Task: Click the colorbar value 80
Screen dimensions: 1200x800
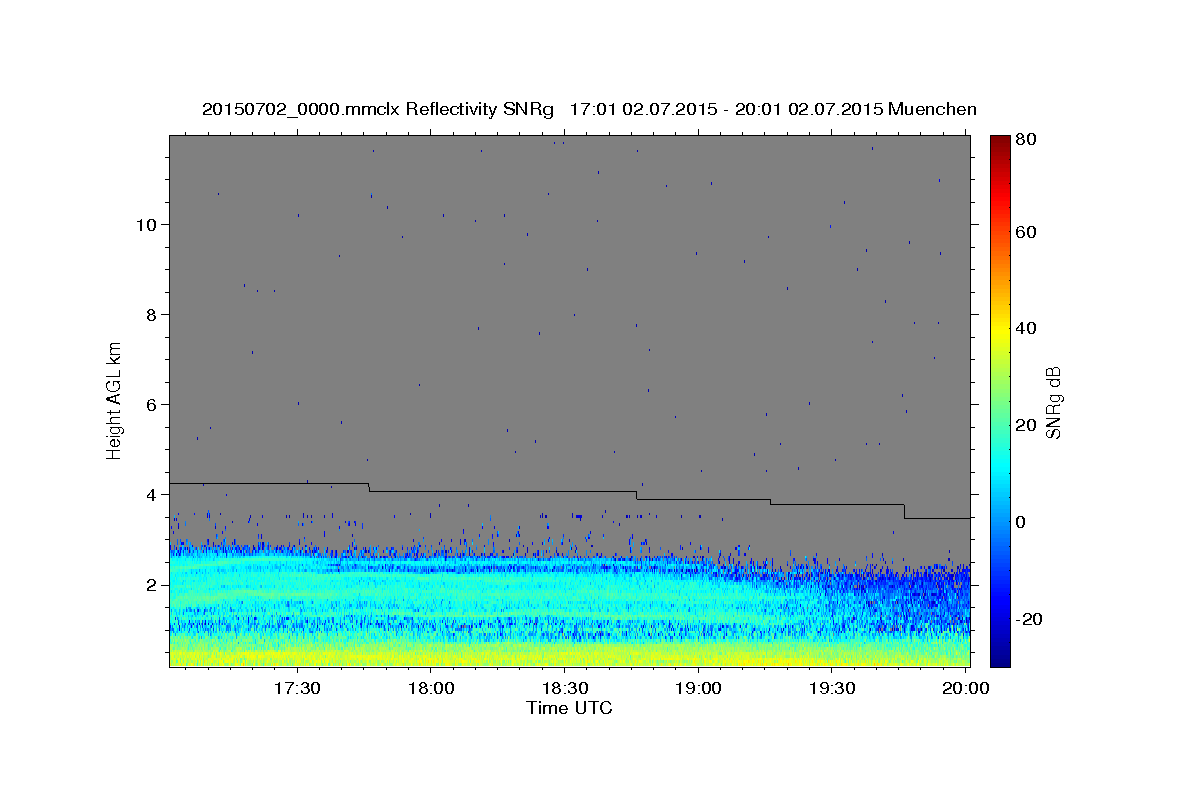Action: point(1026,139)
